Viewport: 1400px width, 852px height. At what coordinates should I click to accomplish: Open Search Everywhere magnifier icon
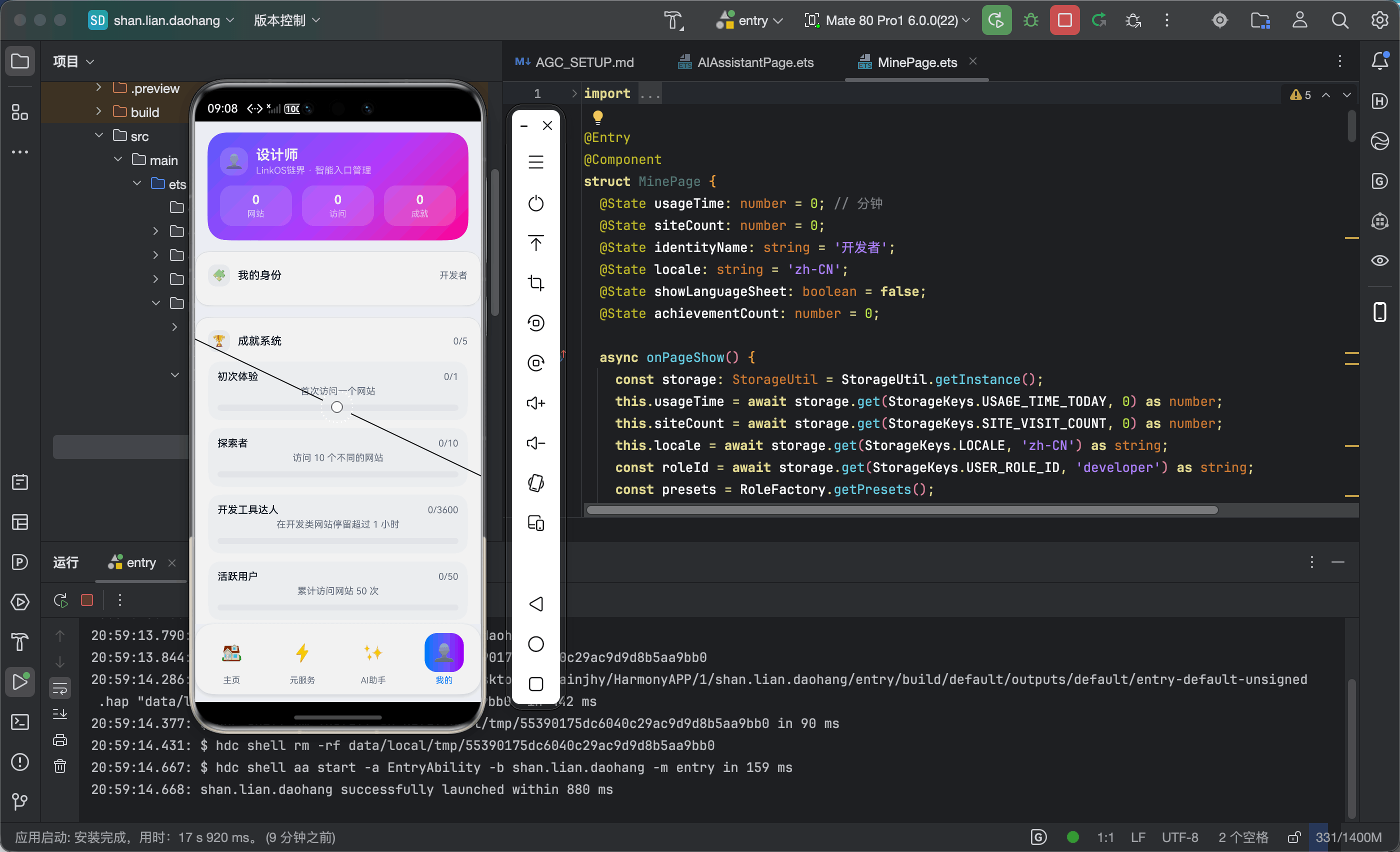pyautogui.click(x=1340, y=20)
